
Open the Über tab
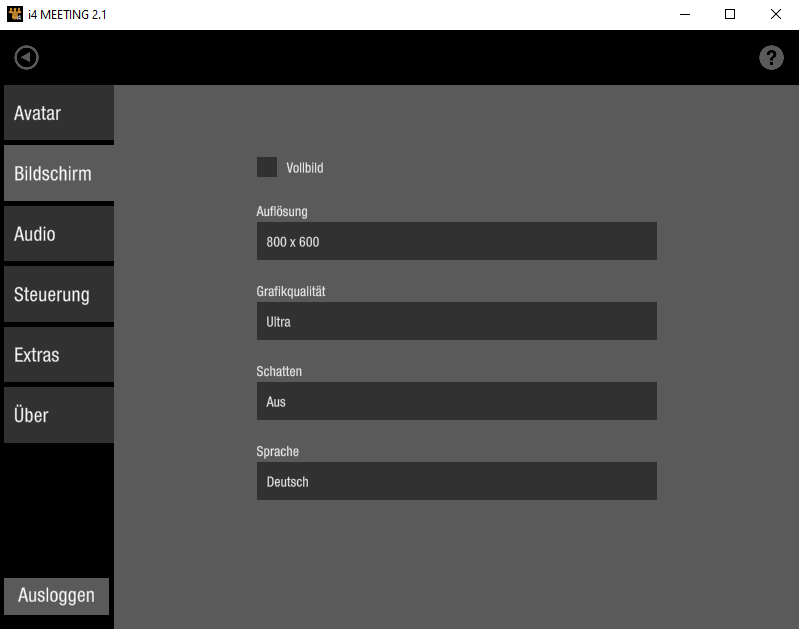(x=58, y=415)
